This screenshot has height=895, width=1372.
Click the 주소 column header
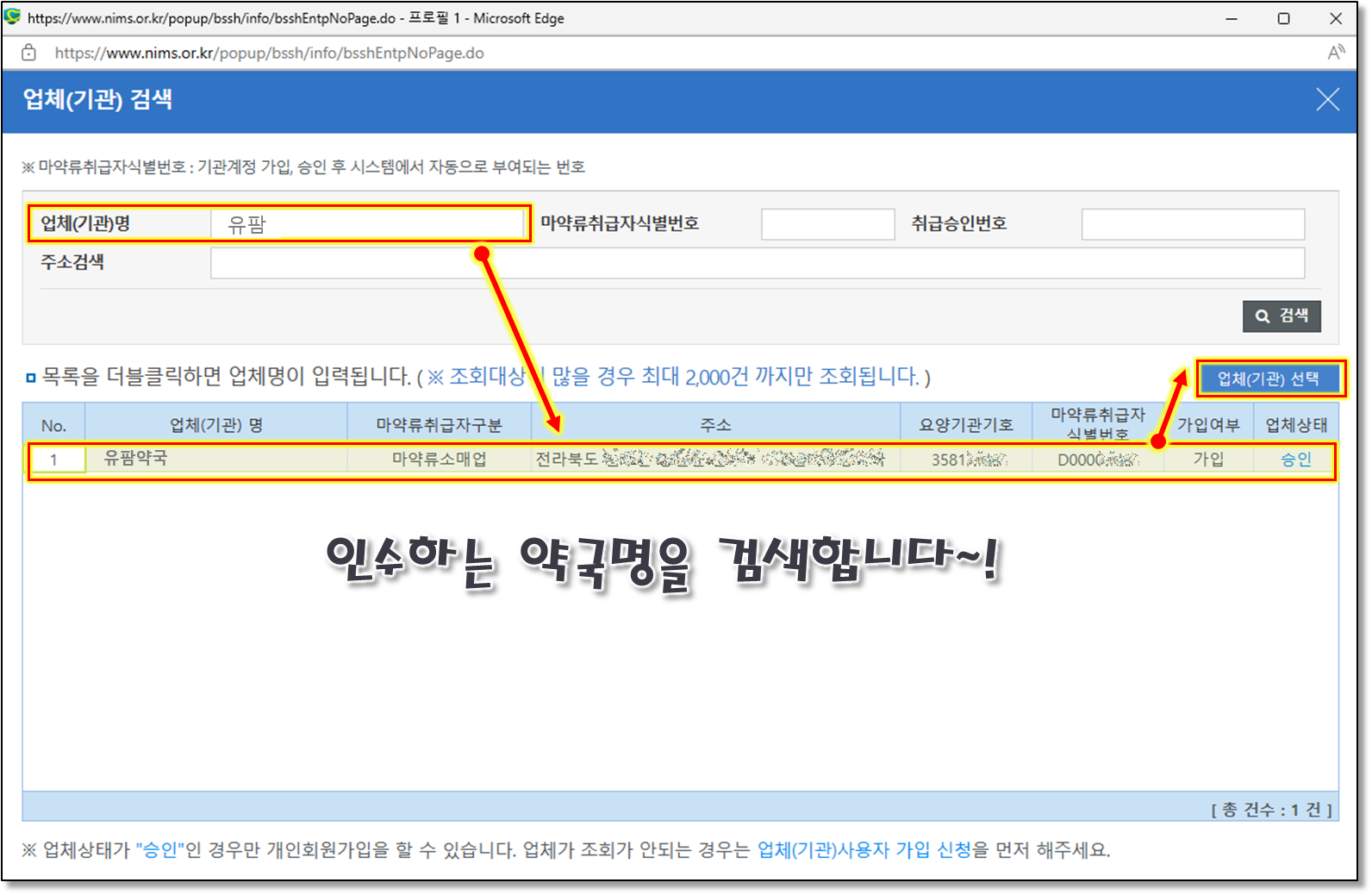tap(715, 425)
